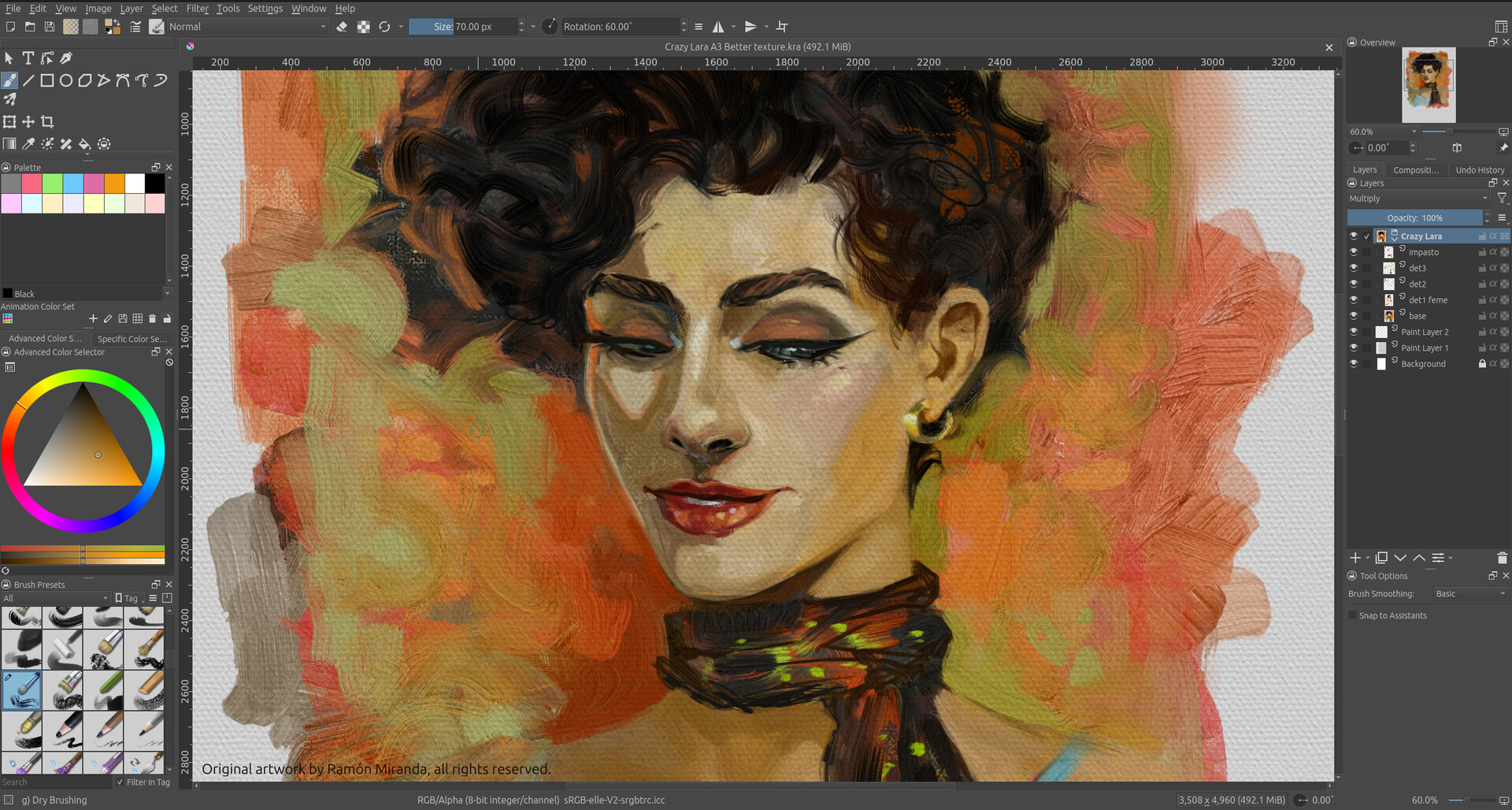
Task: Activate the Color Sampler eyedropper tool
Action: tap(28, 143)
